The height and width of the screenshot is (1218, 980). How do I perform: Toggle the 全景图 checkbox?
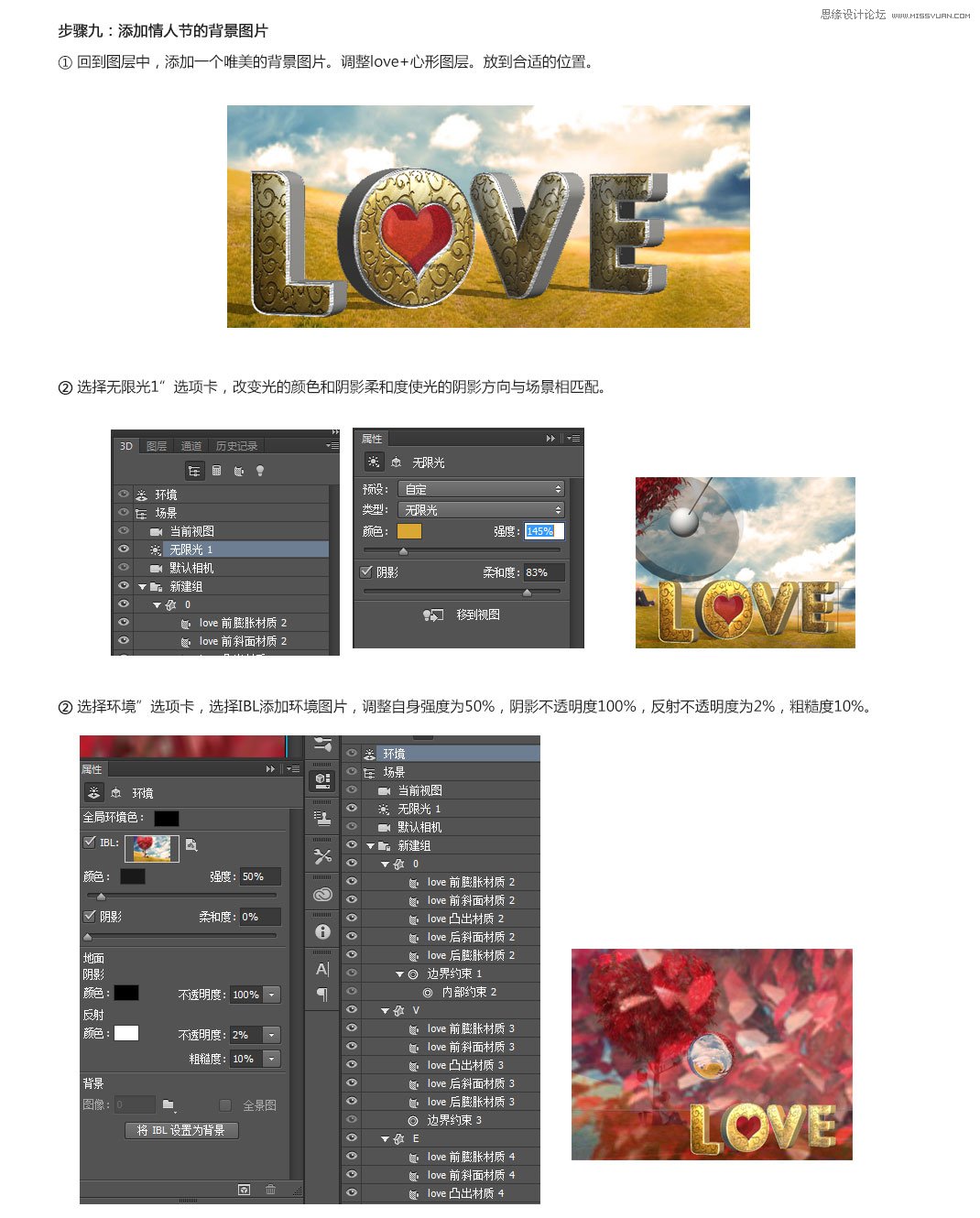point(225,1105)
